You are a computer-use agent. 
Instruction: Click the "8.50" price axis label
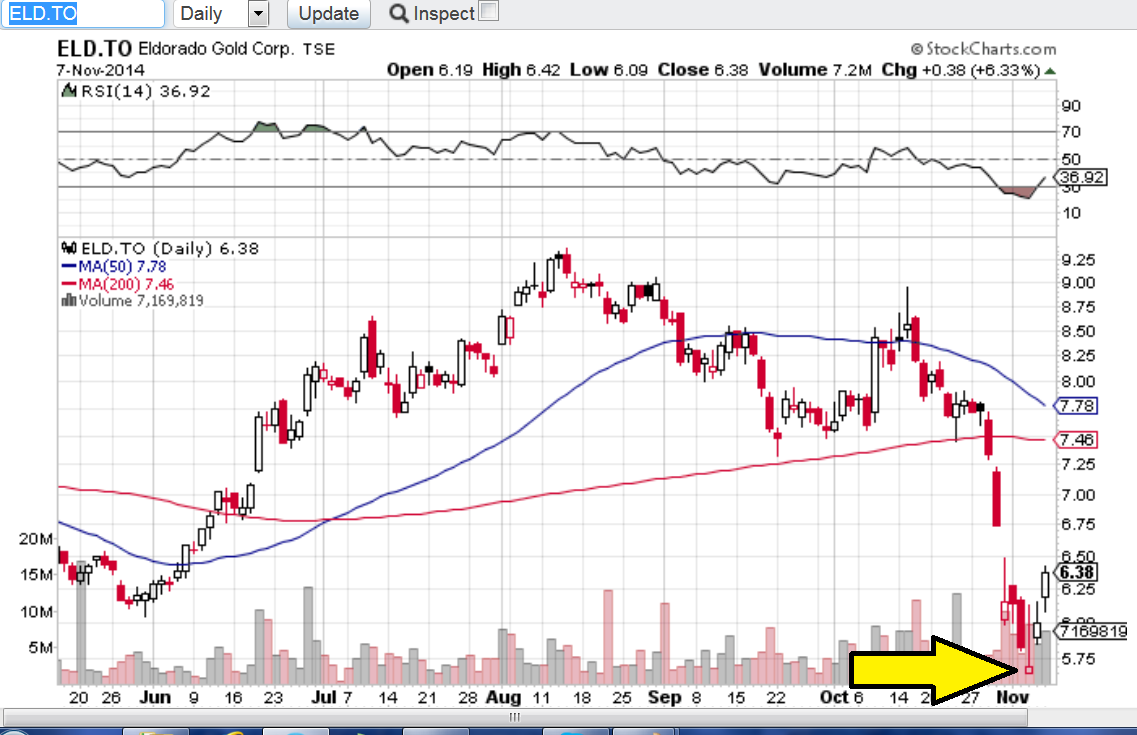tap(1078, 331)
